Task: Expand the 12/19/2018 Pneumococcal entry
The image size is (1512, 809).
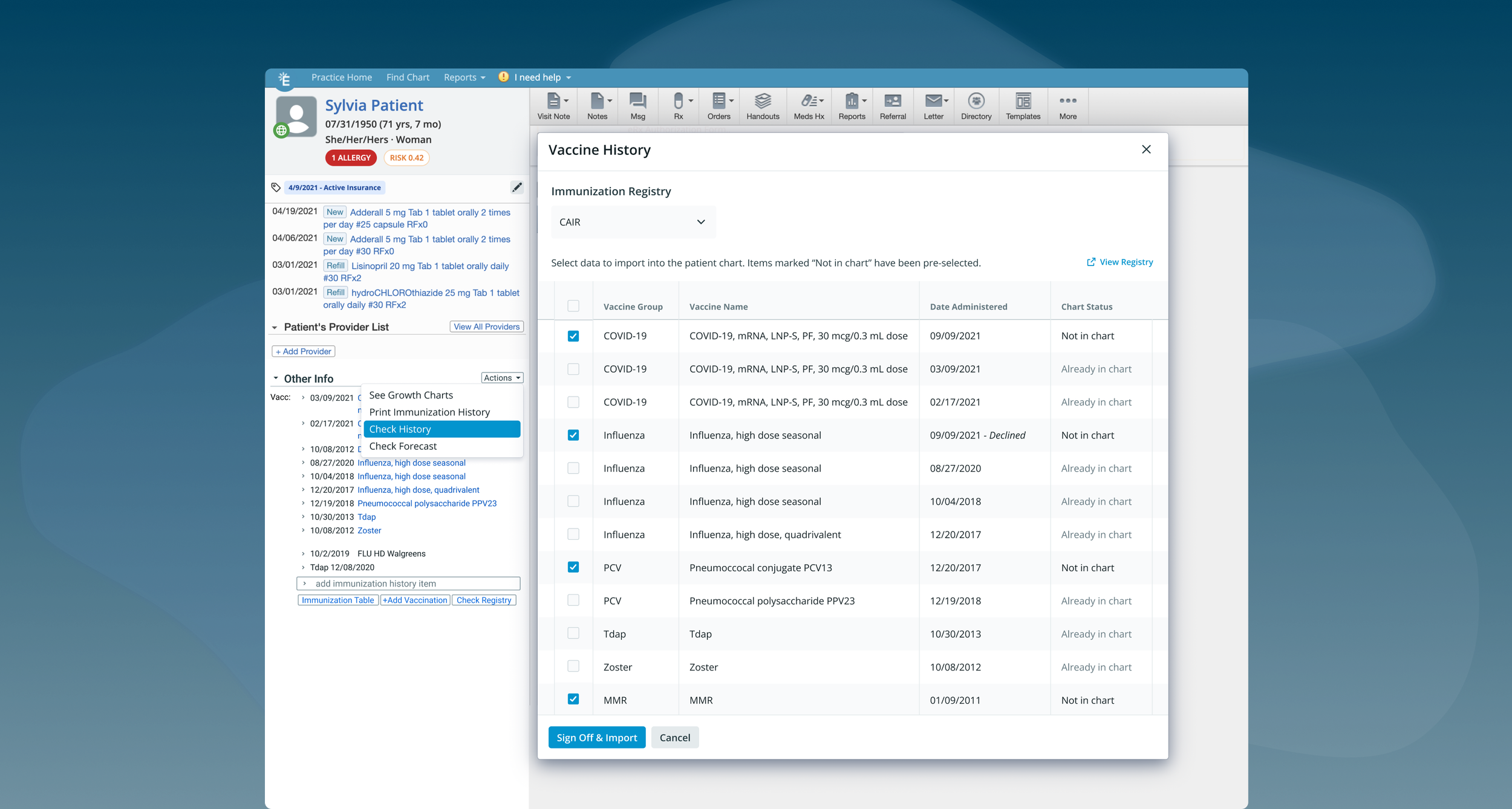Action: point(303,503)
